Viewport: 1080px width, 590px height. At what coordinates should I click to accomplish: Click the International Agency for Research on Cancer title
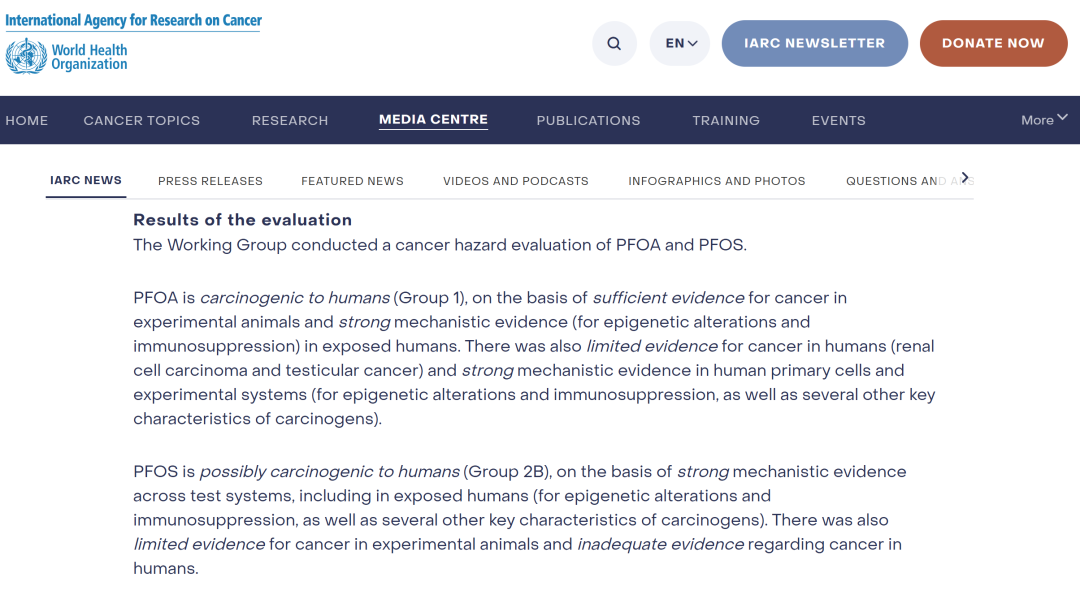tap(134, 20)
